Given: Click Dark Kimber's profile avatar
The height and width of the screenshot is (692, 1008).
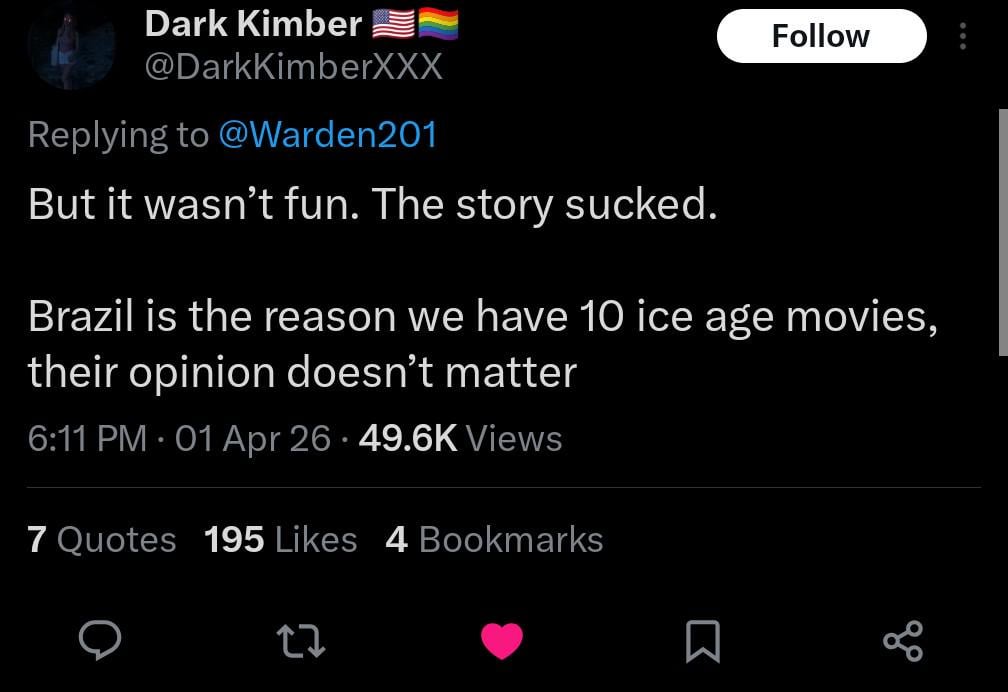Looking at the screenshot, I should (x=72, y=45).
